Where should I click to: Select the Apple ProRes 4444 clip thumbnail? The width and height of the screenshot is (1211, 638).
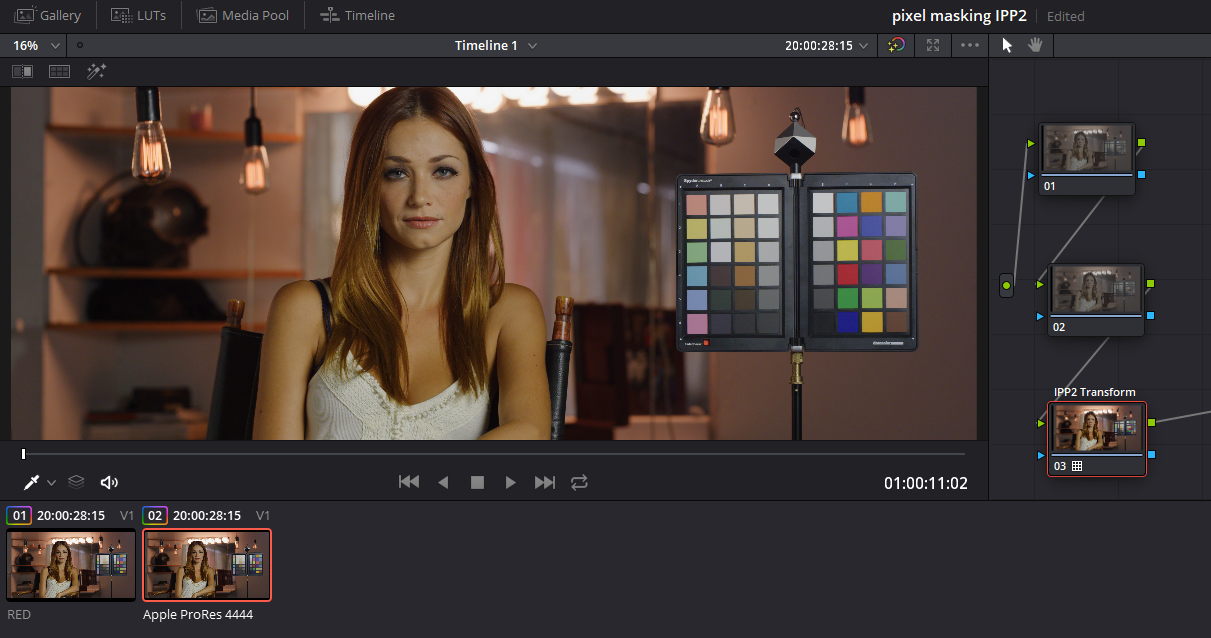click(207, 565)
